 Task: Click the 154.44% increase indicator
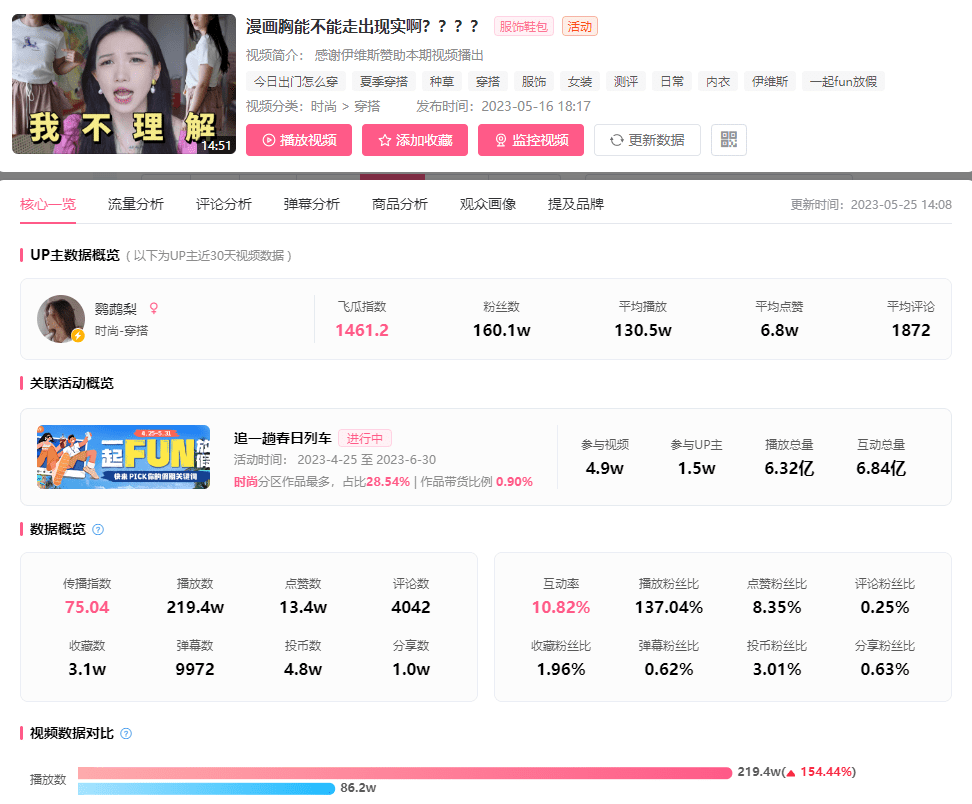tap(821, 772)
